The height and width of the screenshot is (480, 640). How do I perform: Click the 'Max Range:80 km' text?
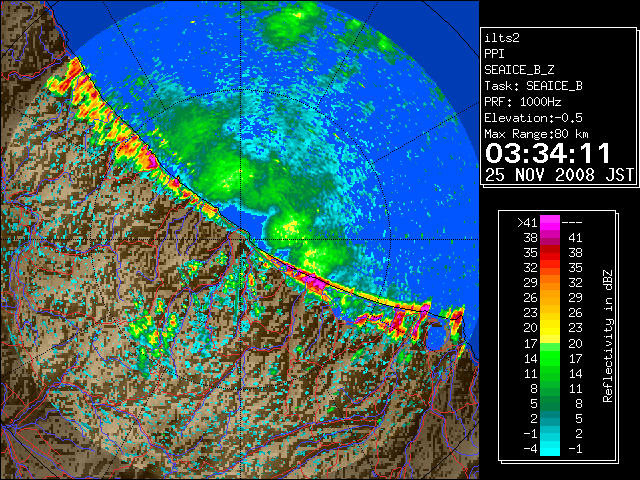coord(536,134)
